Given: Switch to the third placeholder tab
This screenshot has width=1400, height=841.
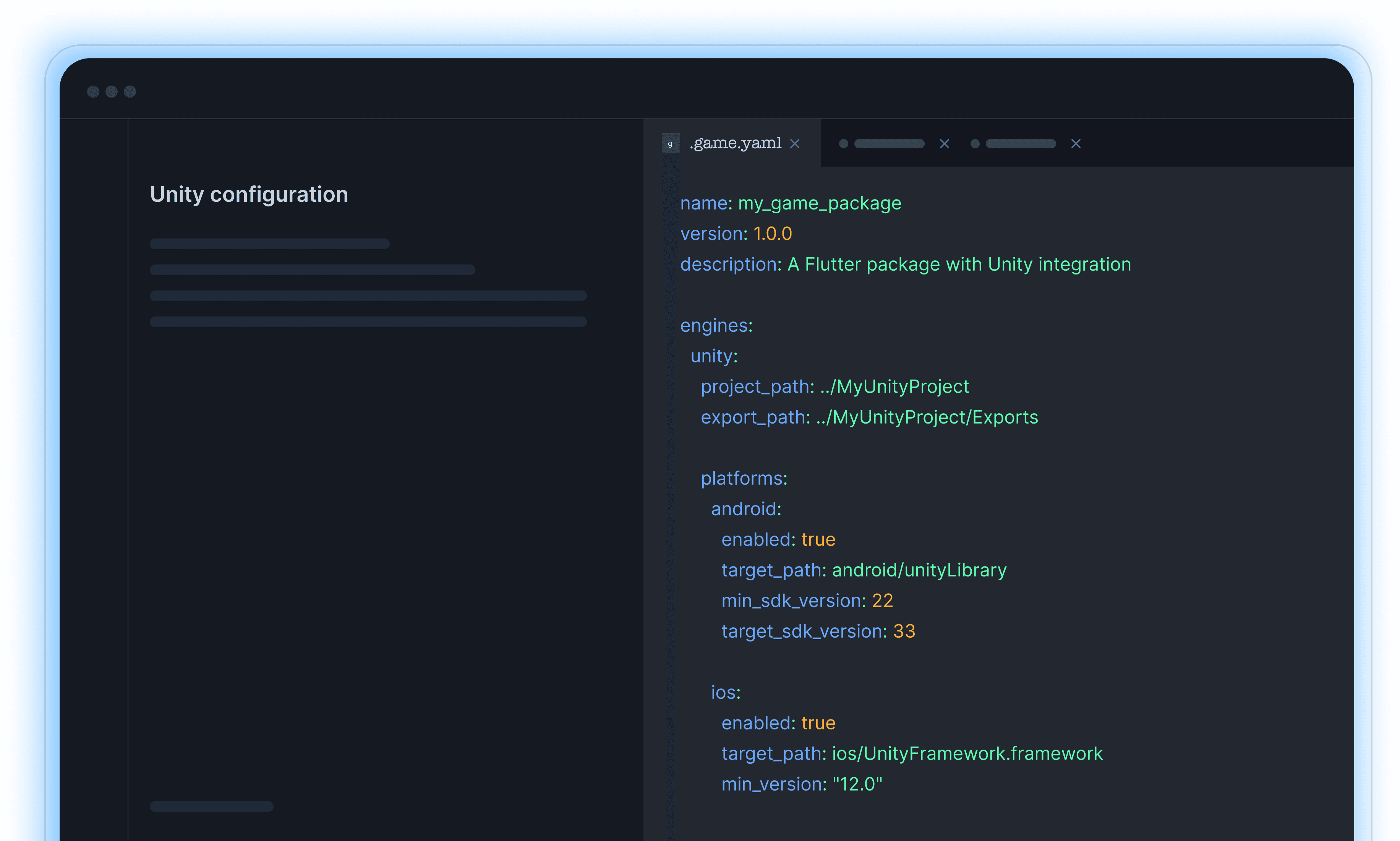Looking at the screenshot, I should pos(1021,144).
